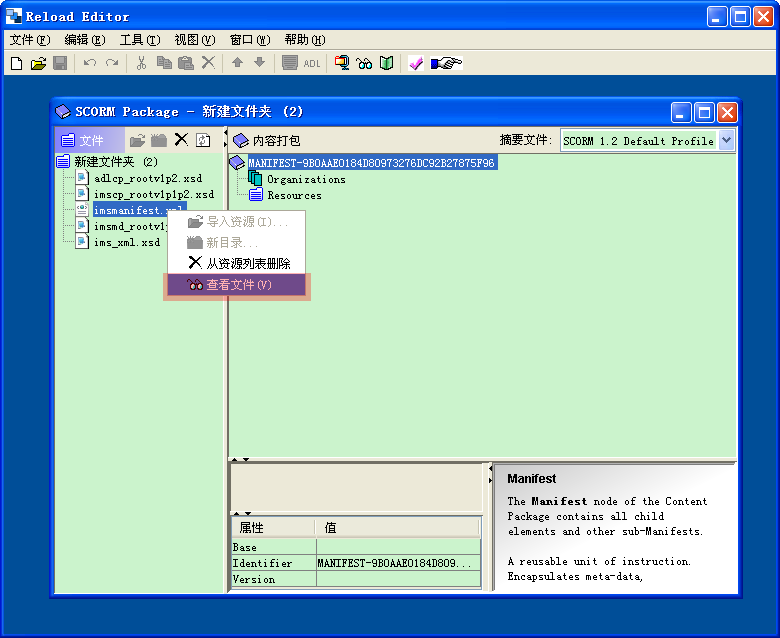Click the purple checkmark validate icon
Image resolution: width=780 pixels, height=638 pixels.
416,63
